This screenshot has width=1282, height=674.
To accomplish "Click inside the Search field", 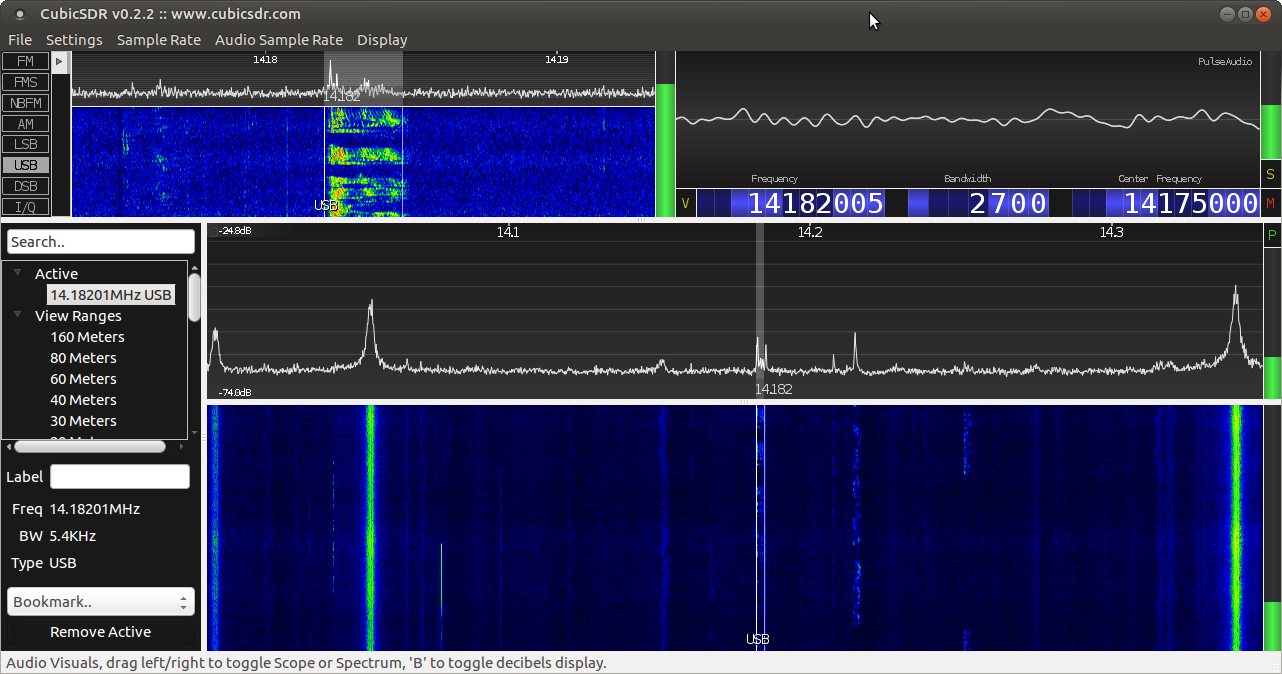I will click(x=99, y=241).
